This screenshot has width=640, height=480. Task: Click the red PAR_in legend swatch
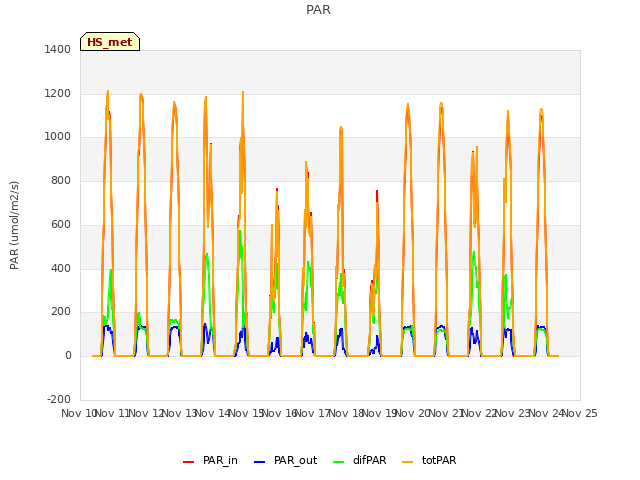189,462
